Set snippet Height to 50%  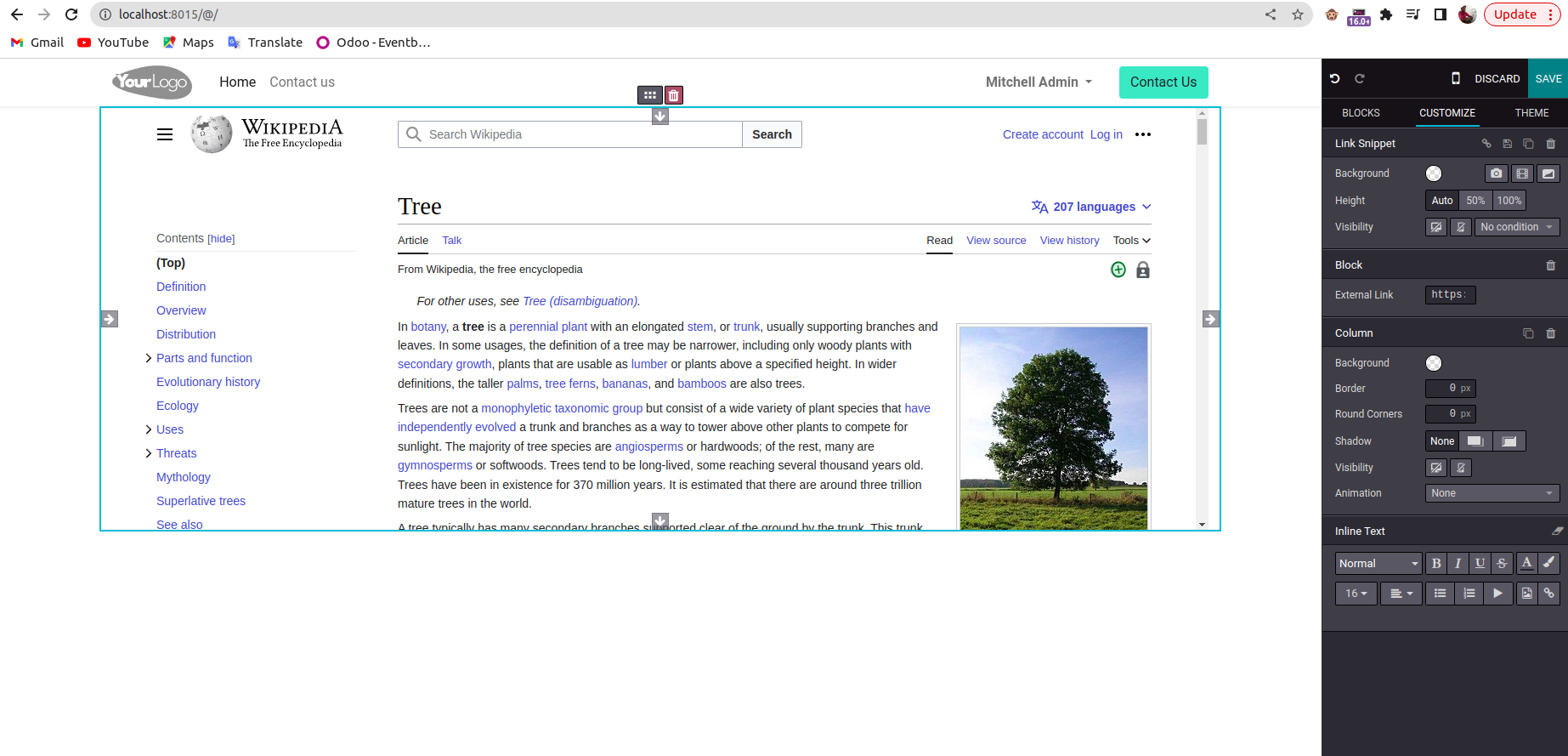pos(1475,201)
